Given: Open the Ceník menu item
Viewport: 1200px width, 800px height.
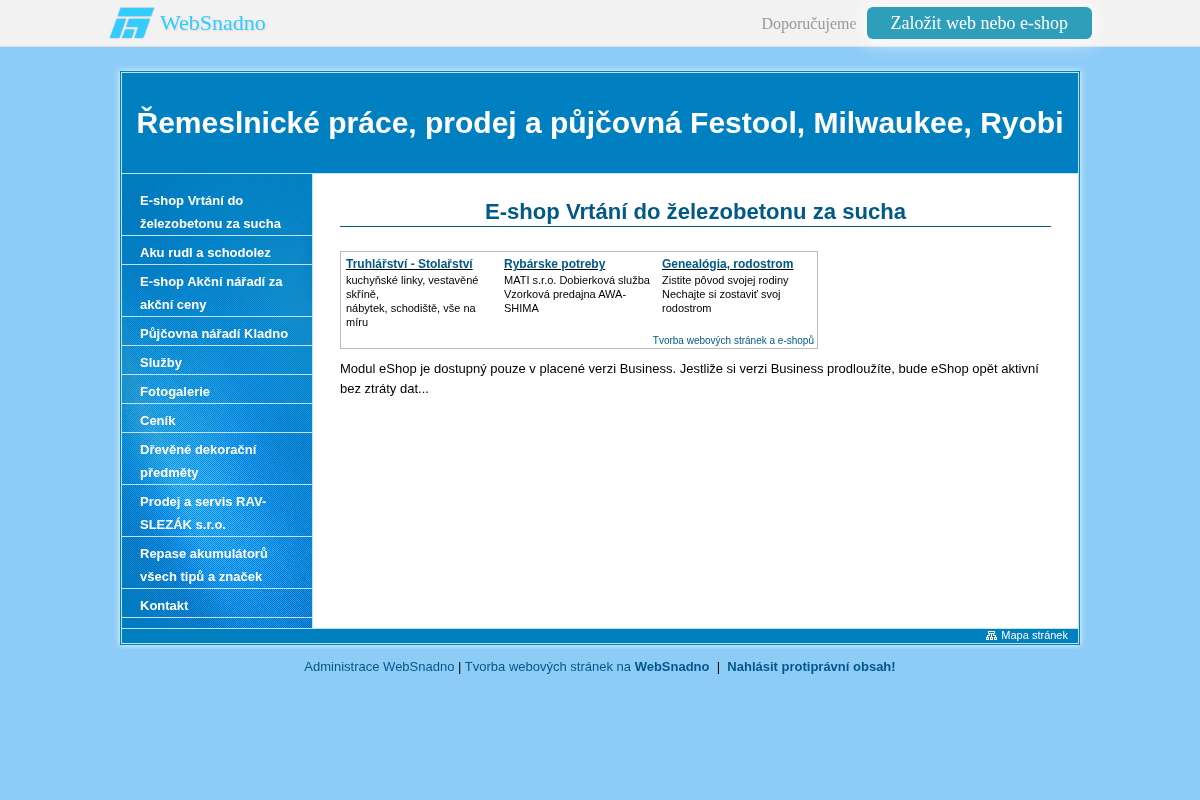Looking at the screenshot, I should 217,420.
